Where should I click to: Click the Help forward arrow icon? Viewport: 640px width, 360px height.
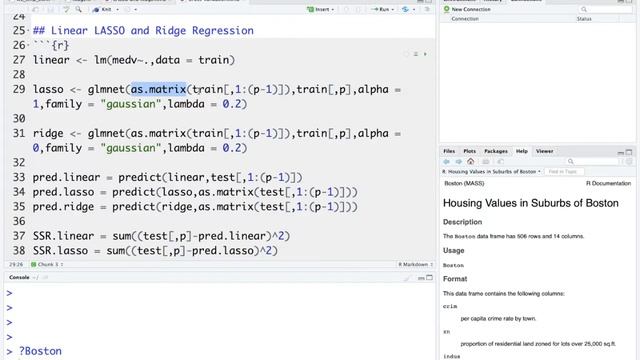pos(458,162)
